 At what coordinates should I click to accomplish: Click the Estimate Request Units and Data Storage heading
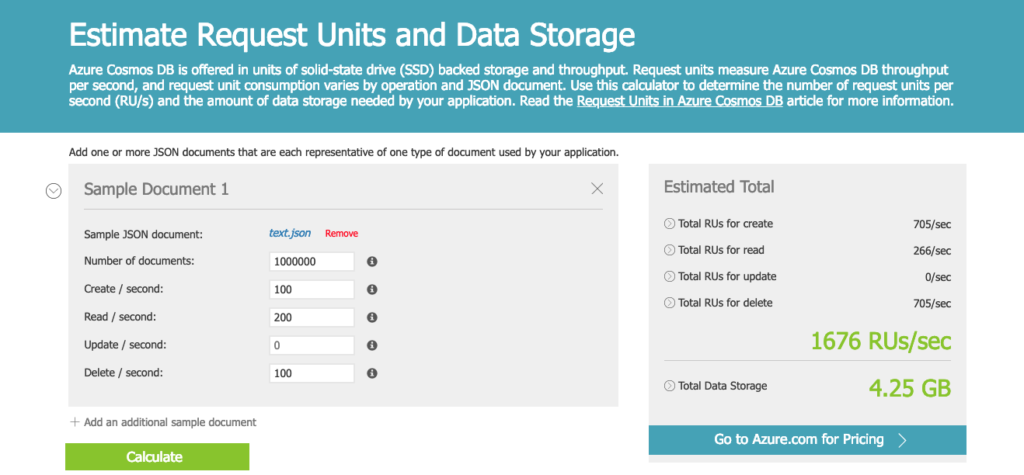(352, 35)
